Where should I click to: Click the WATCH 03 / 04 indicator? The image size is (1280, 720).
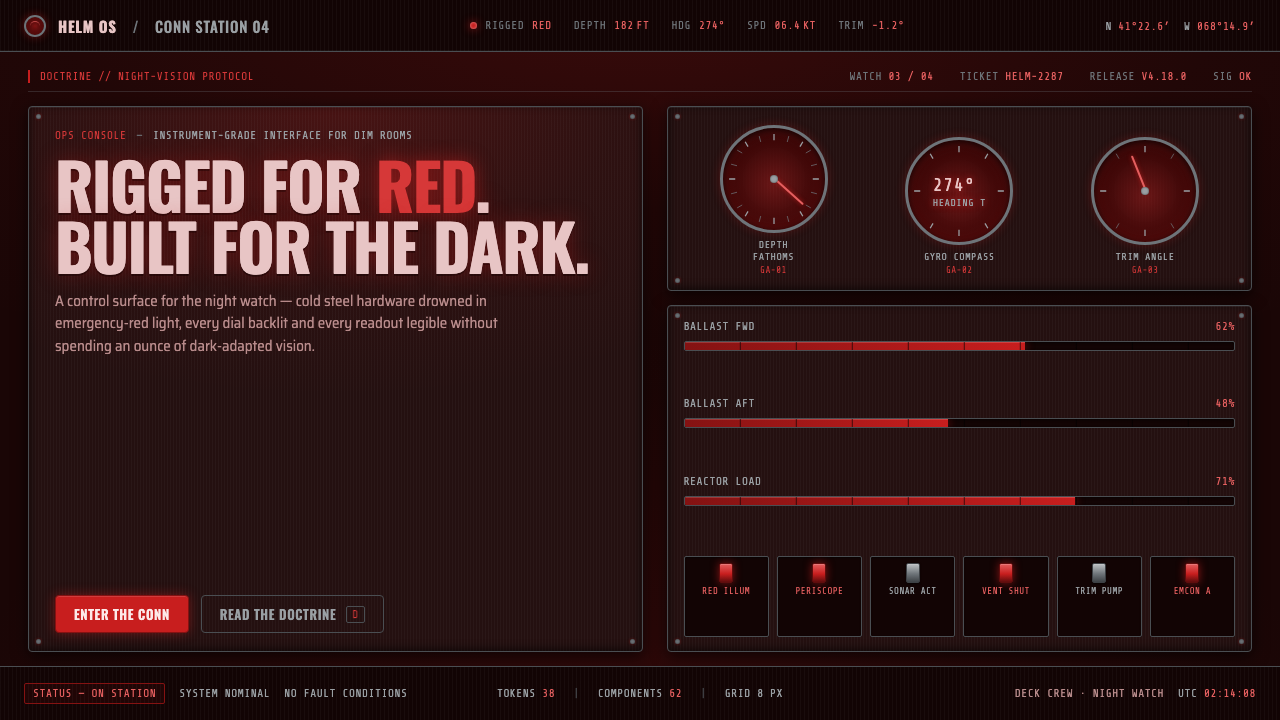[x=891, y=76]
